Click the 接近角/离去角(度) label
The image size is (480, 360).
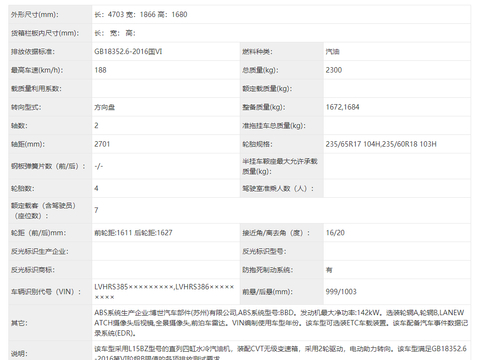point(276,233)
